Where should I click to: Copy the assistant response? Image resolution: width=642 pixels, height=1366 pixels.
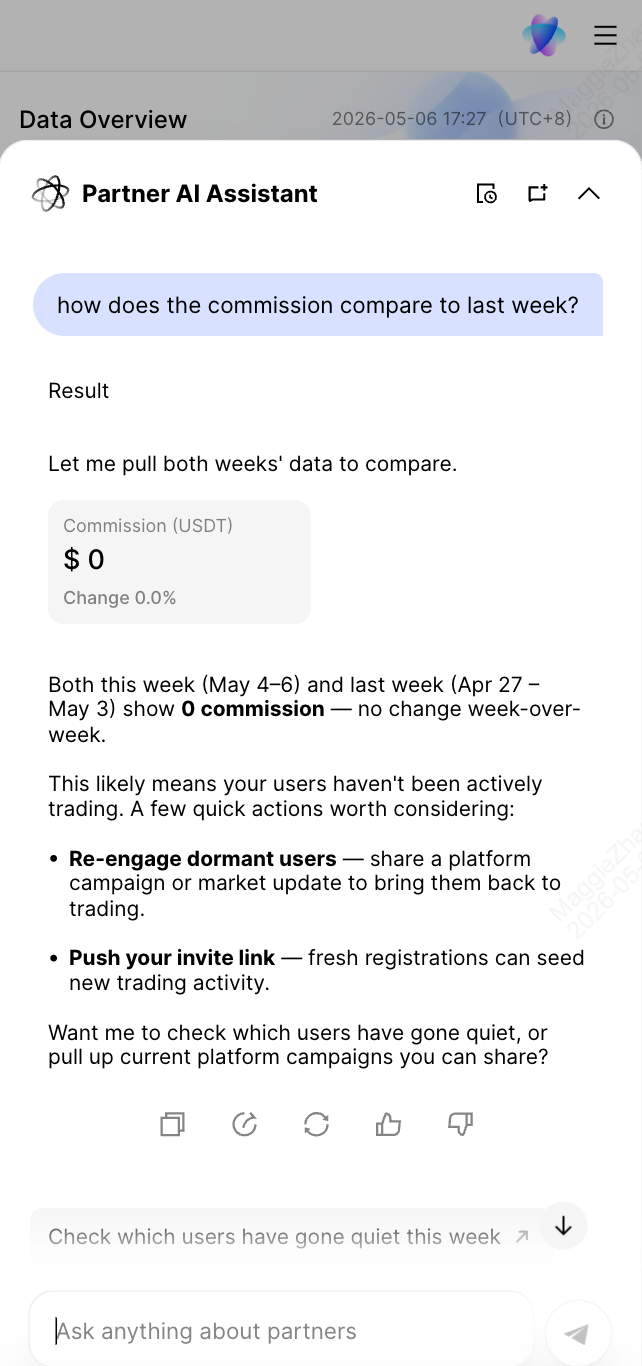coord(172,1125)
